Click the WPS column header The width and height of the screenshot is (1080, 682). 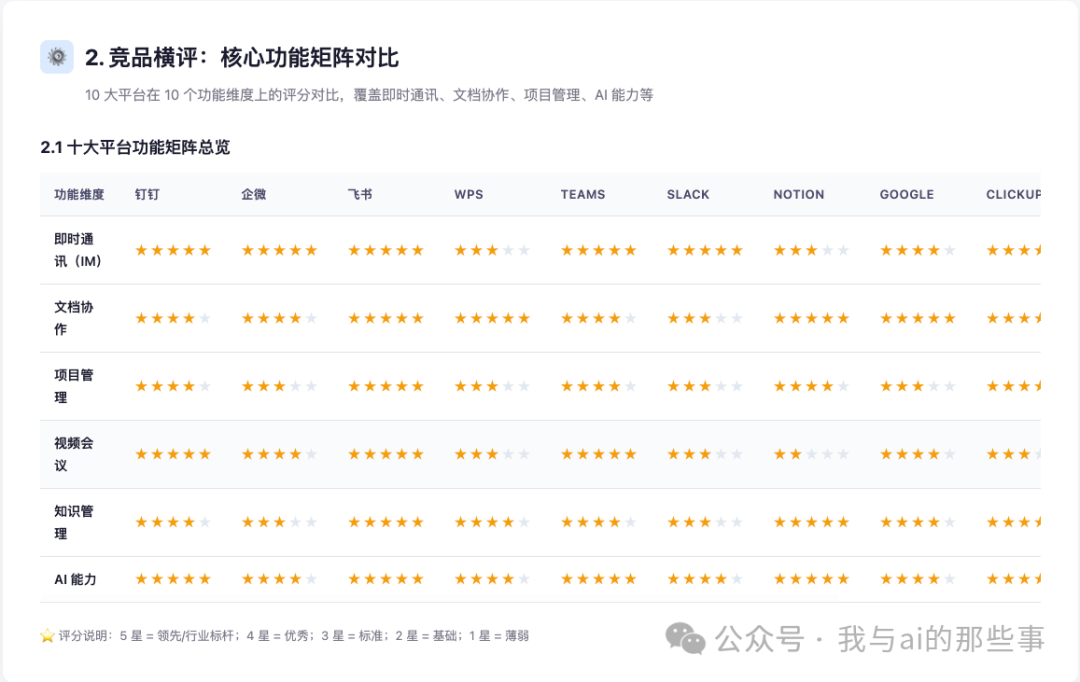[x=468, y=194]
